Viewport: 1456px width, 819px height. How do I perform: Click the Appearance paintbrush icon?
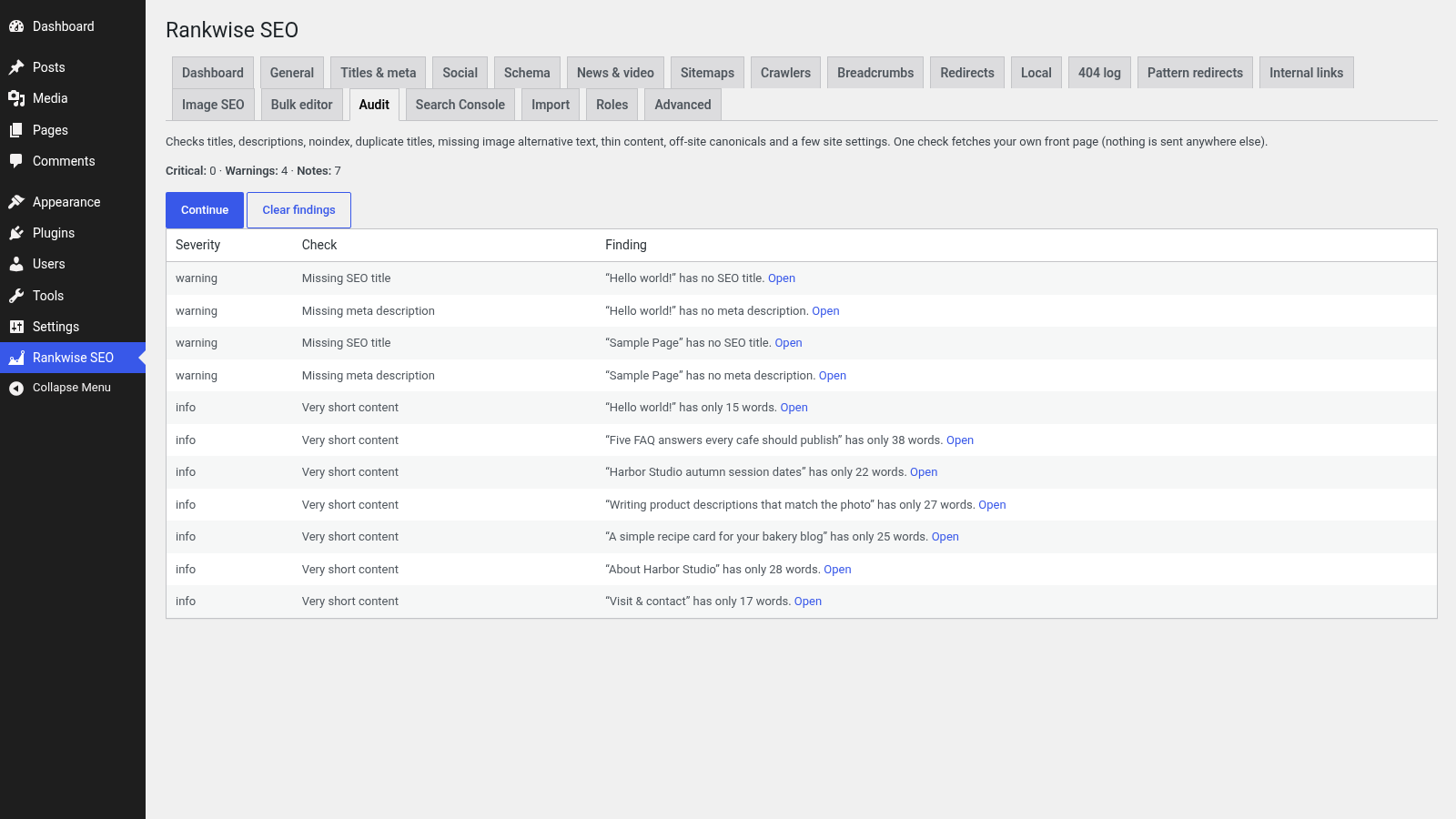tap(16, 202)
